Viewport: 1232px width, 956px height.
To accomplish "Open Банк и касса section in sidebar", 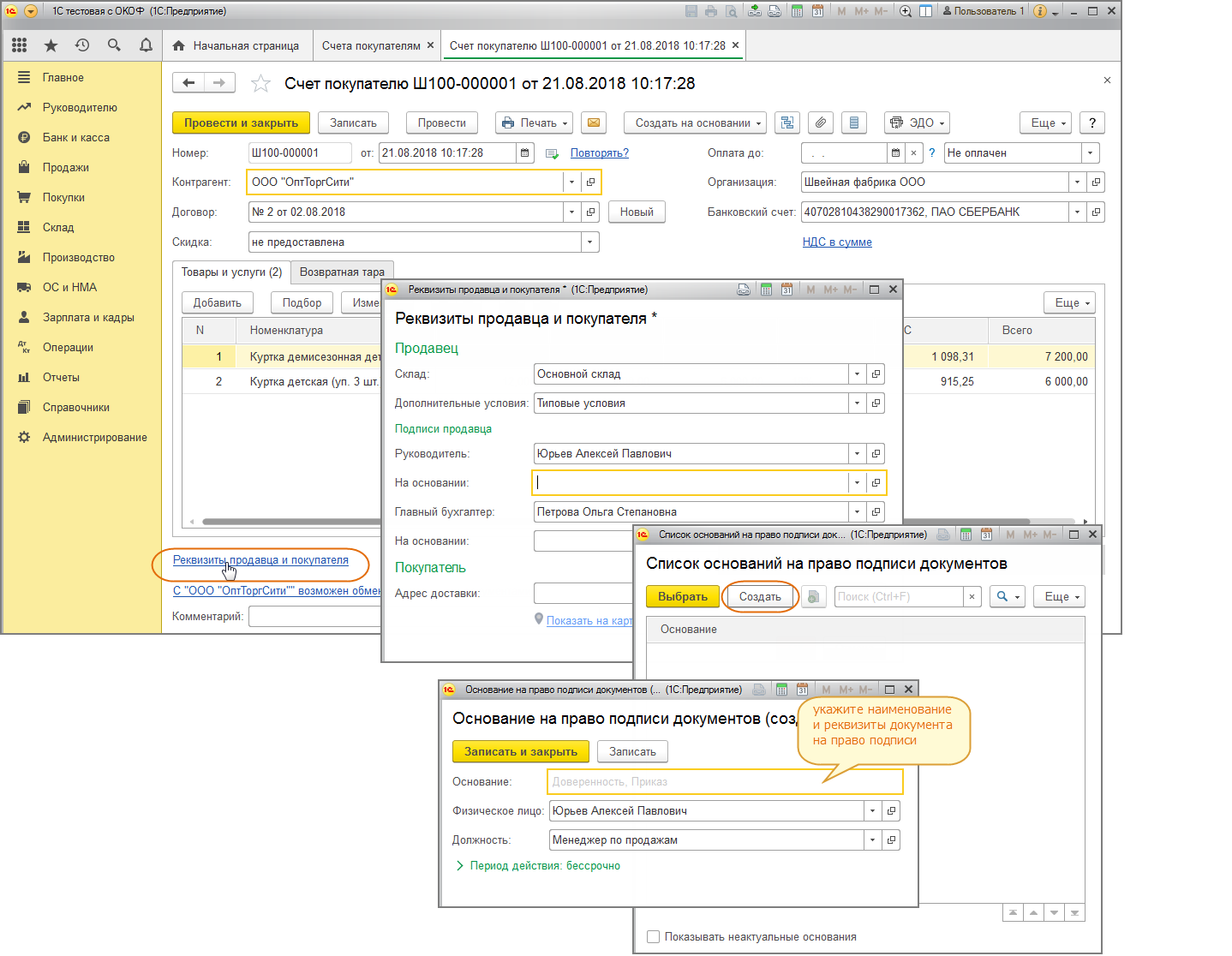I will click(x=76, y=137).
